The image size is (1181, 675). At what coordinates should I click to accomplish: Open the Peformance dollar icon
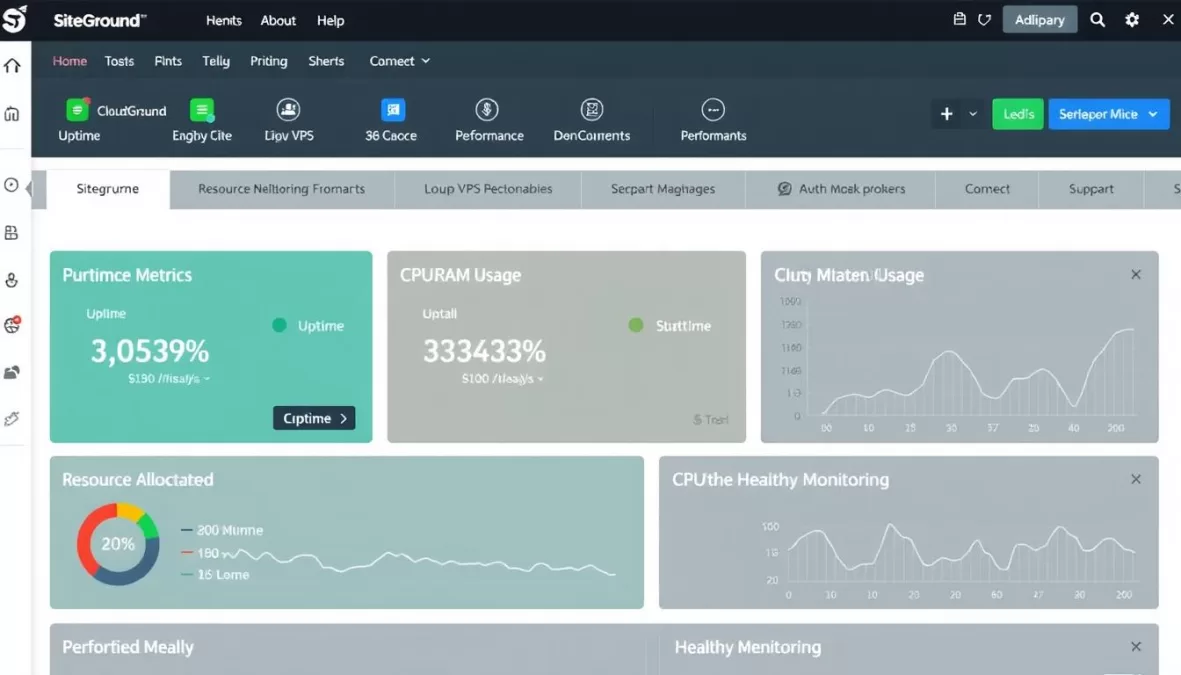click(488, 110)
